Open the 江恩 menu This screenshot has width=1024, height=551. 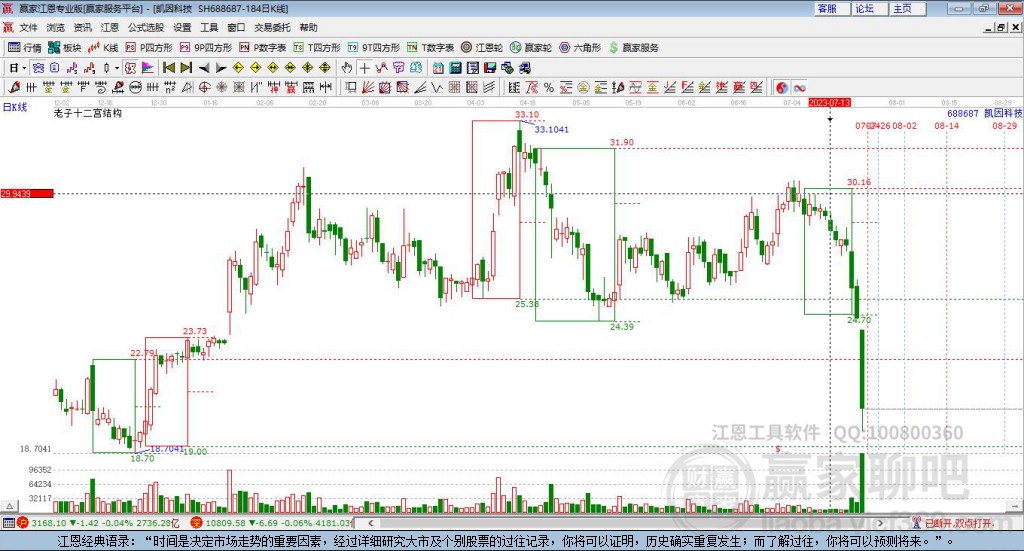(x=110, y=27)
